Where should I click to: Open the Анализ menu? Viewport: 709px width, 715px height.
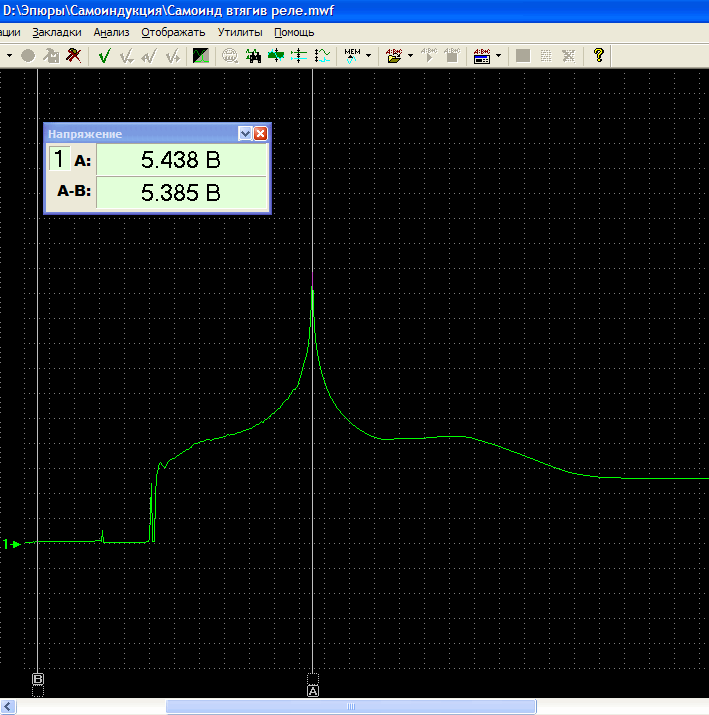click(x=111, y=32)
